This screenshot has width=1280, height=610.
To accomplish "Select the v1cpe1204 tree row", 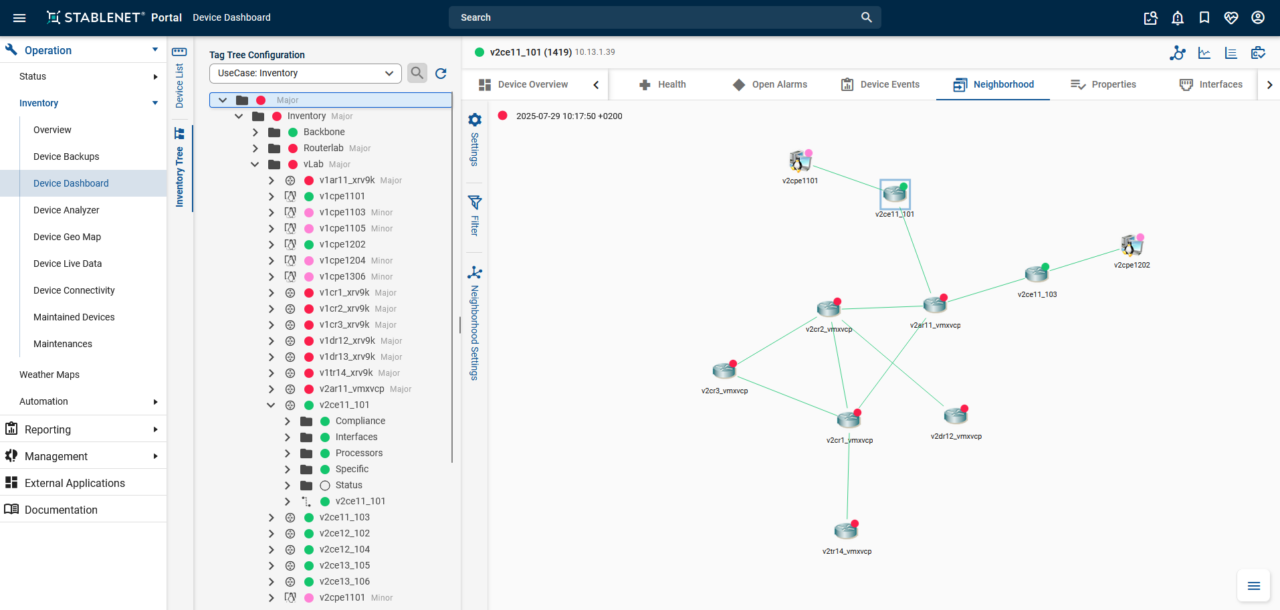I will tap(342, 260).
